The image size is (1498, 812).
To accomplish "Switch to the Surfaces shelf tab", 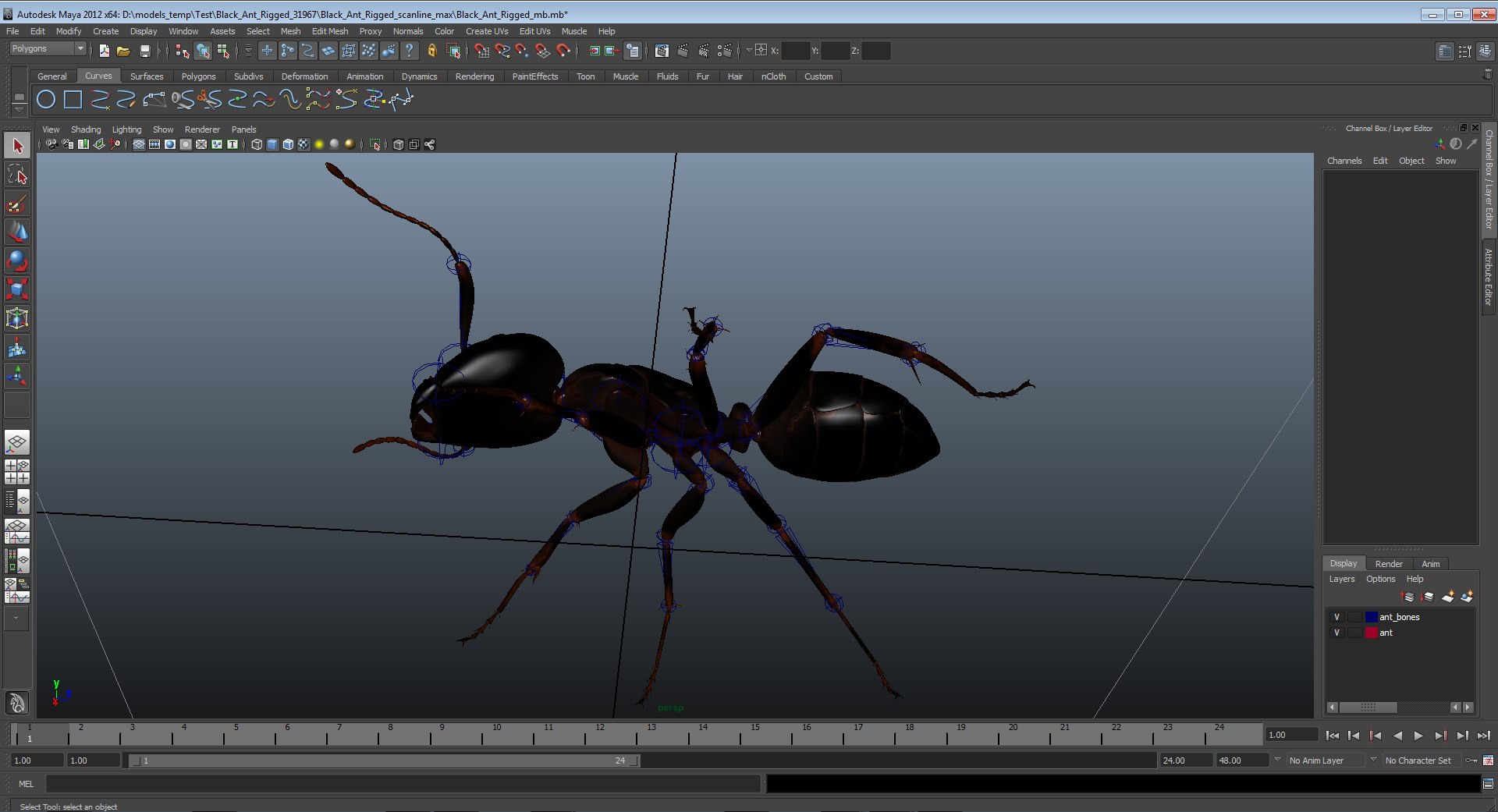I will [x=147, y=76].
